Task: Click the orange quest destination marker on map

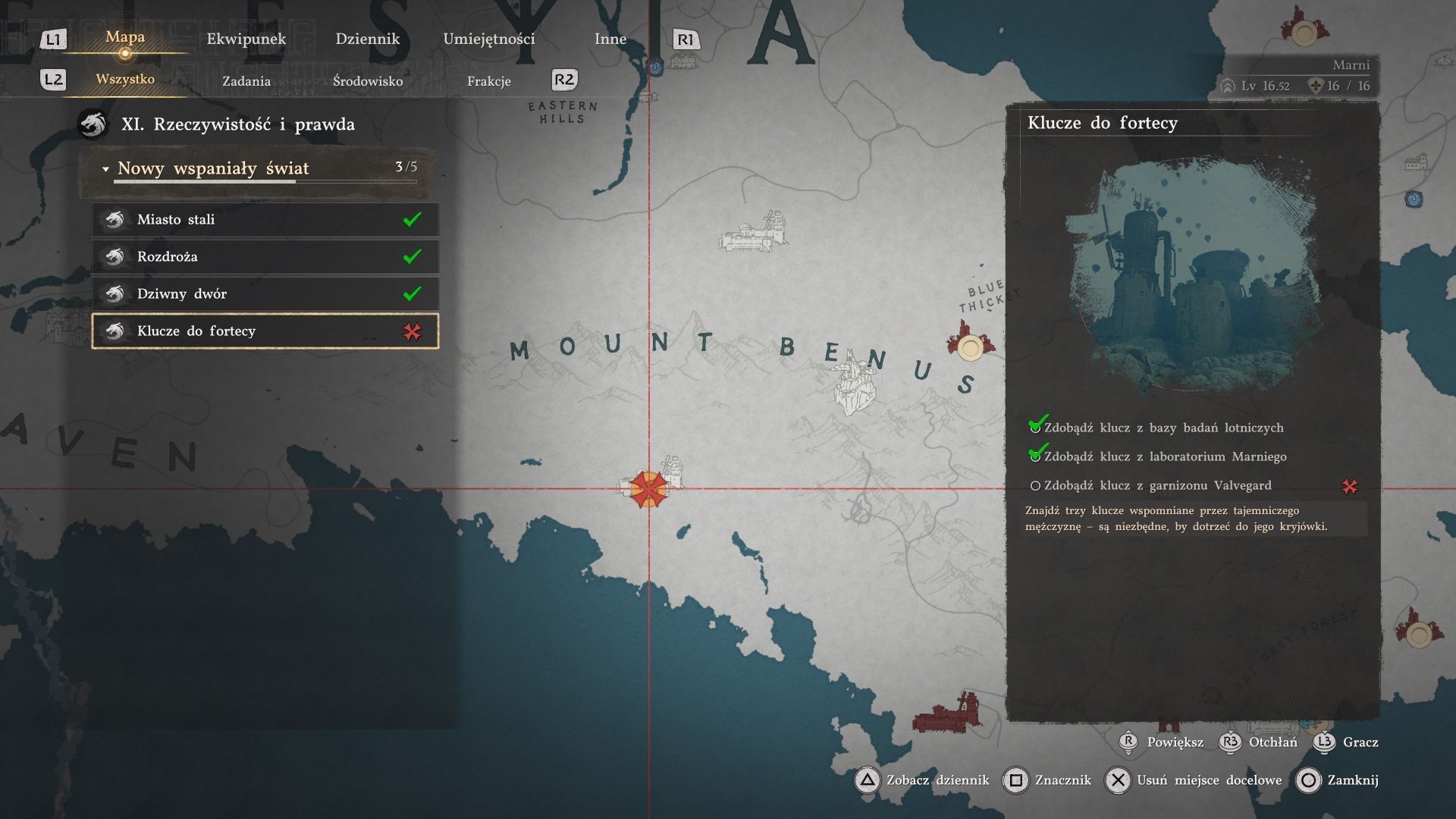Action: click(x=648, y=488)
